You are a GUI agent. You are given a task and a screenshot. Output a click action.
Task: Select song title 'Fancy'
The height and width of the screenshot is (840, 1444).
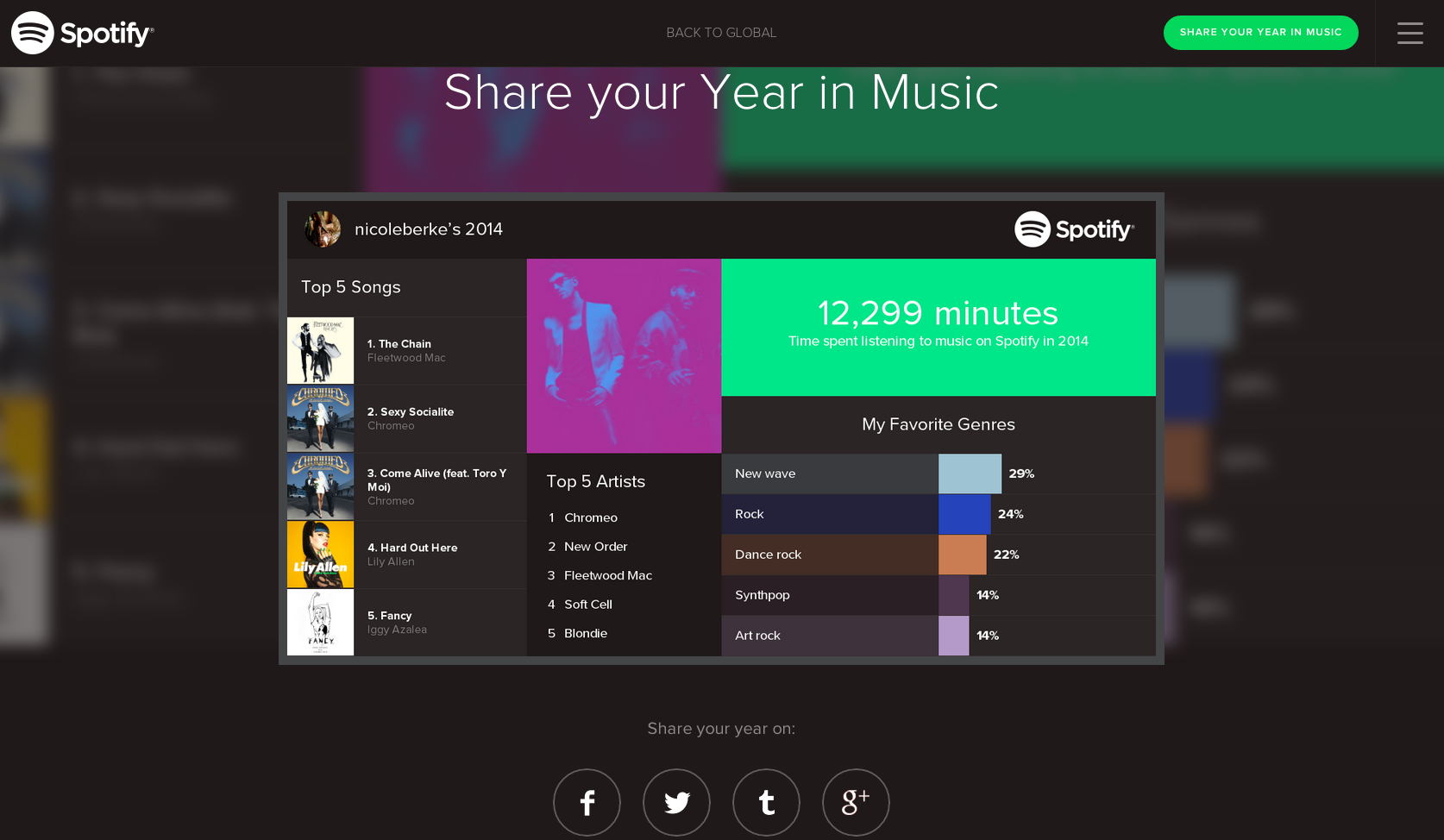(389, 616)
